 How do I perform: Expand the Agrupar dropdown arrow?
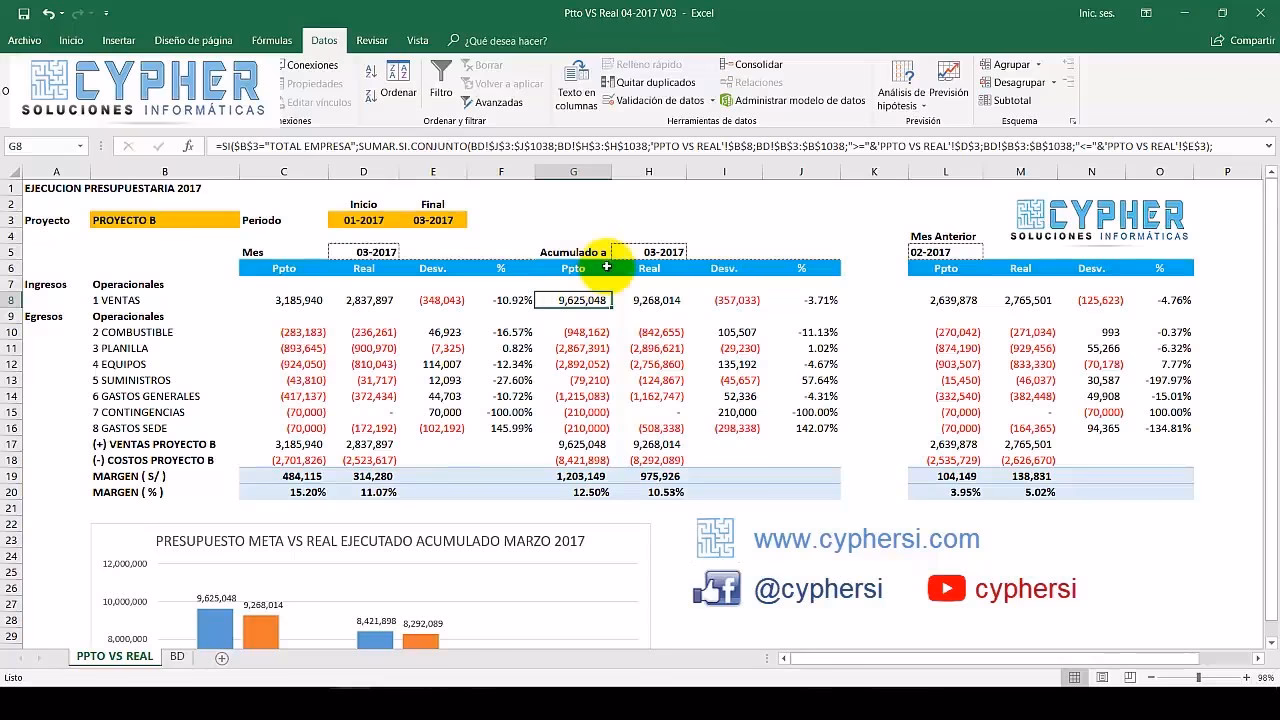coord(1038,65)
